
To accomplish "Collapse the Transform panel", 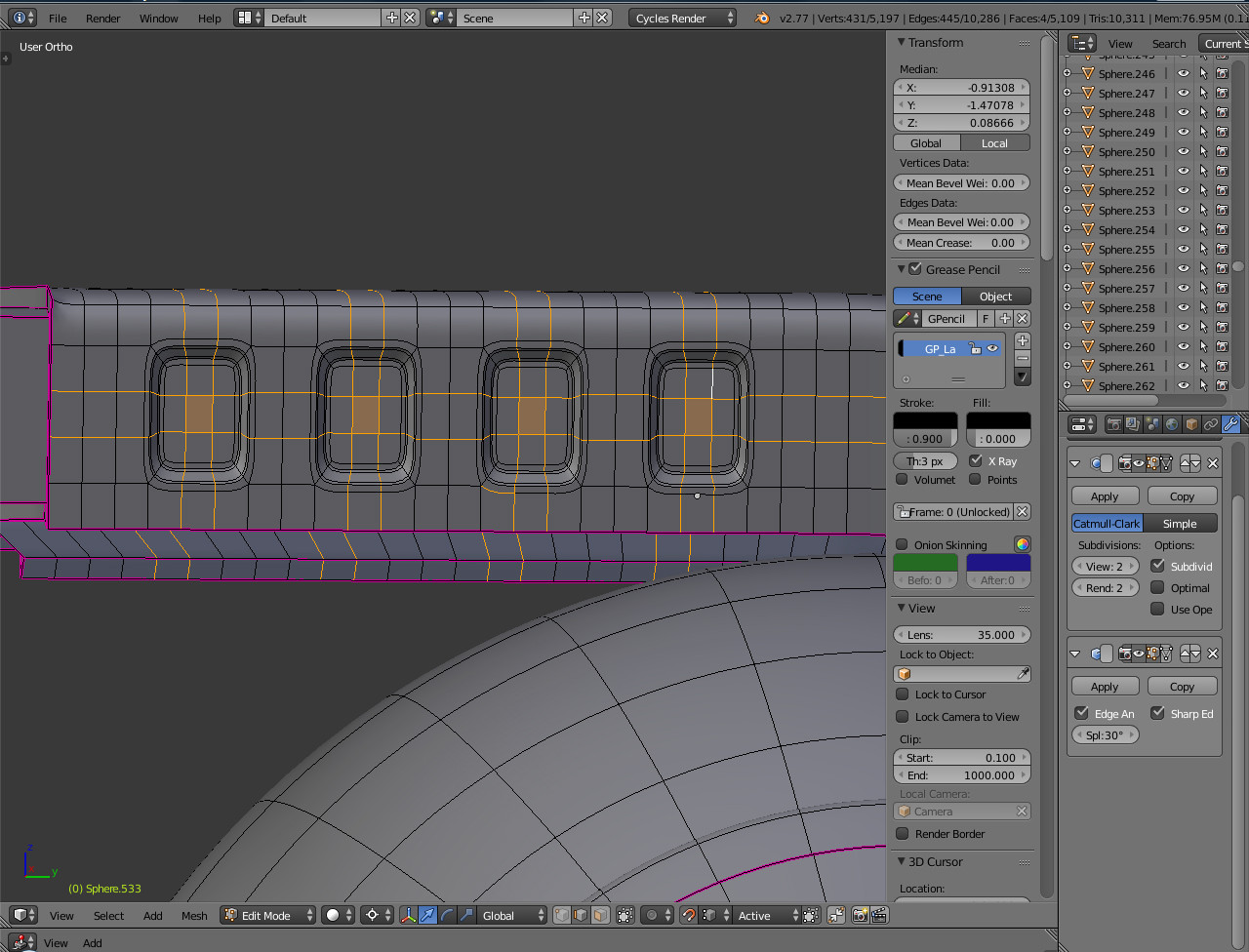I will click(x=901, y=42).
